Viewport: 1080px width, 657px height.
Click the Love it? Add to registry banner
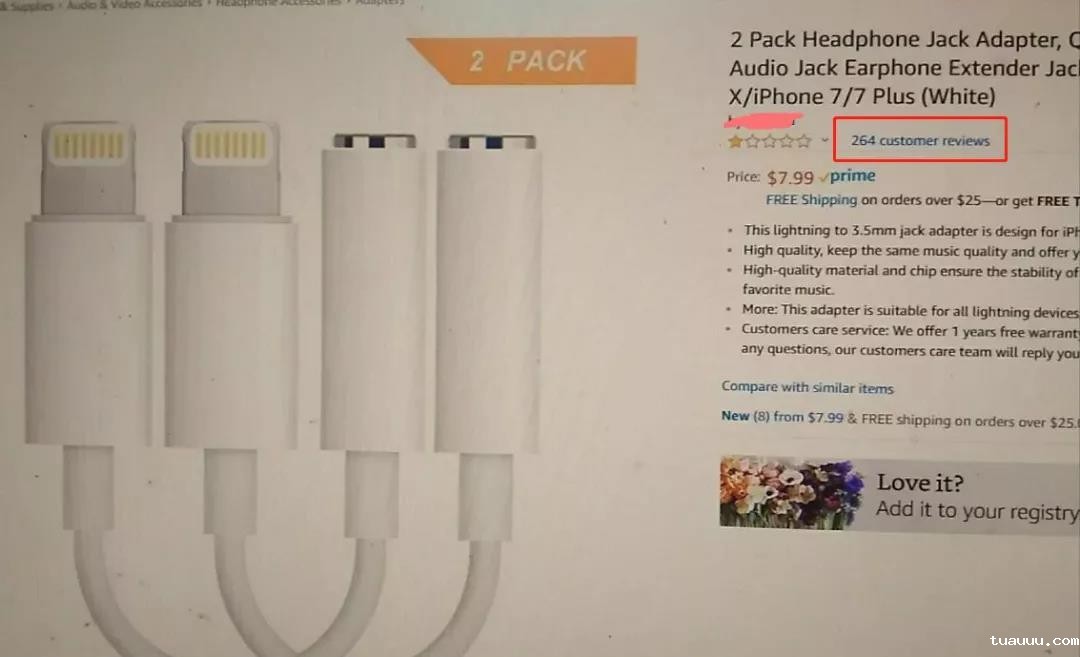point(900,494)
